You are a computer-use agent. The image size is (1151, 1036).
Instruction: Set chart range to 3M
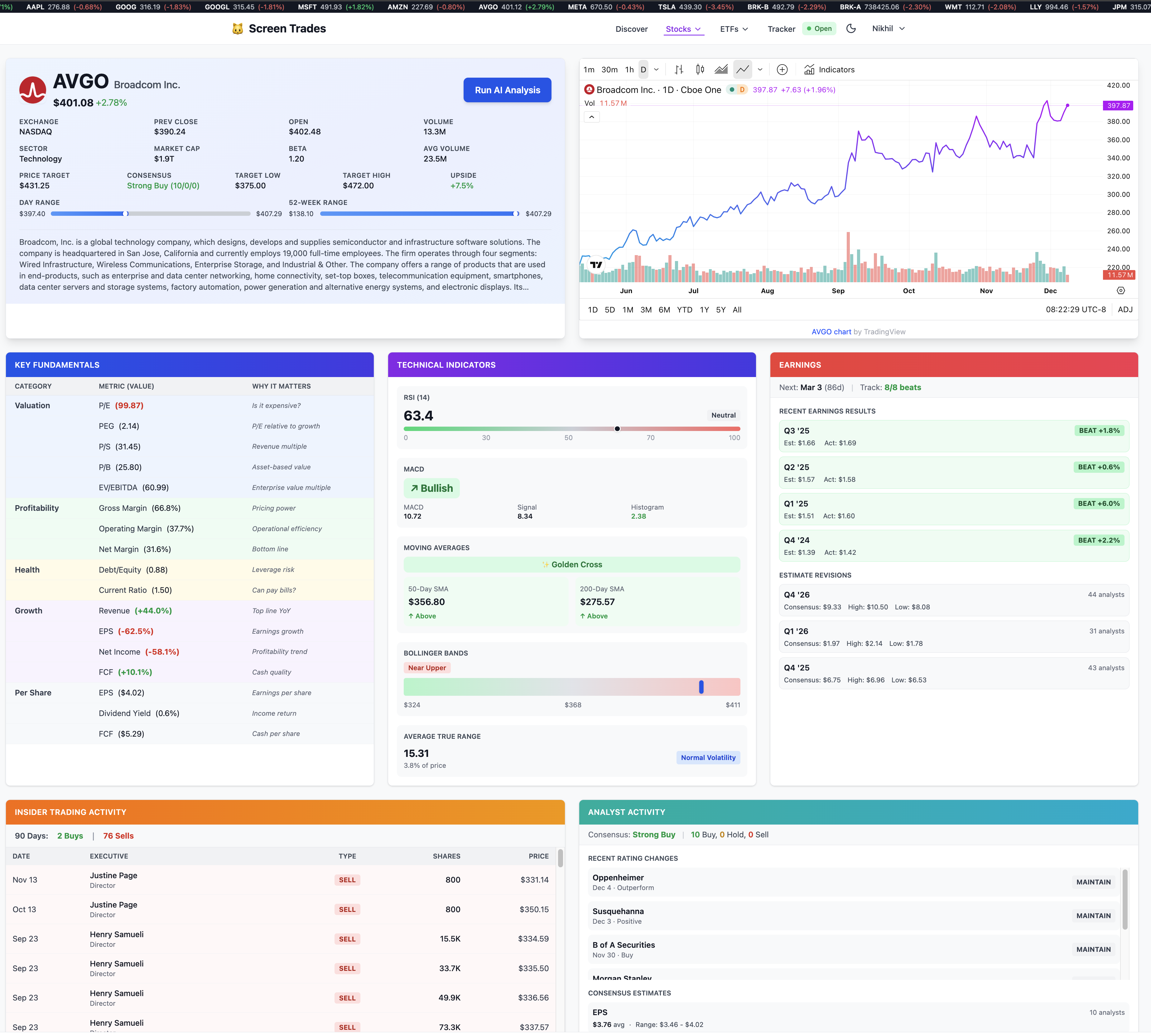click(x=646, y=310)
